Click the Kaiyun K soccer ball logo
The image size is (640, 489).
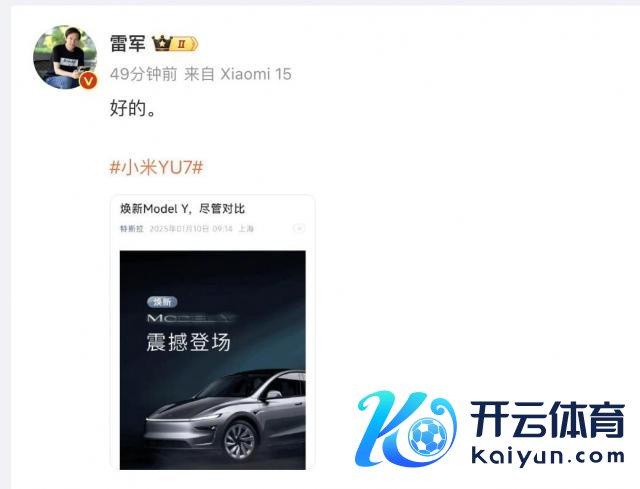pos(406,429)
